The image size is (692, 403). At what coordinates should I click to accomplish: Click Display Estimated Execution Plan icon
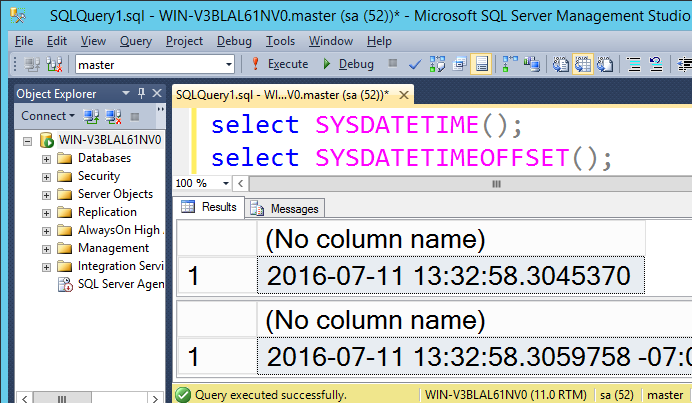(x=437, y=64)
